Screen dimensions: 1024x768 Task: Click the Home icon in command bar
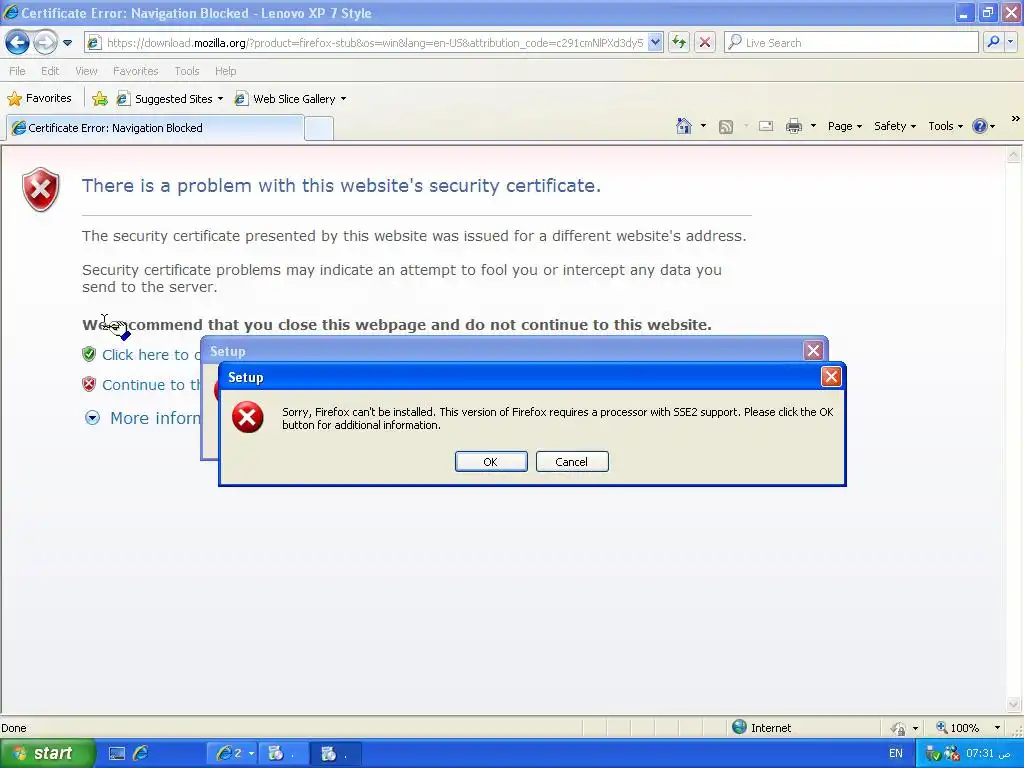tap(684, 126)
